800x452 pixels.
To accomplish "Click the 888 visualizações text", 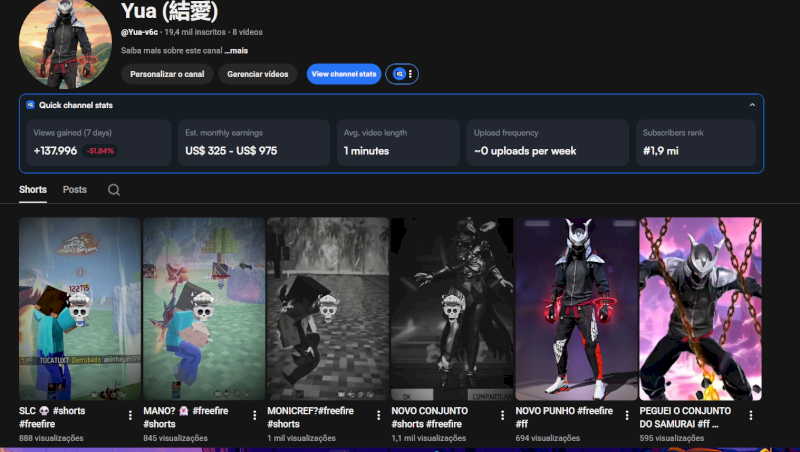I will (x=51, y=438).
